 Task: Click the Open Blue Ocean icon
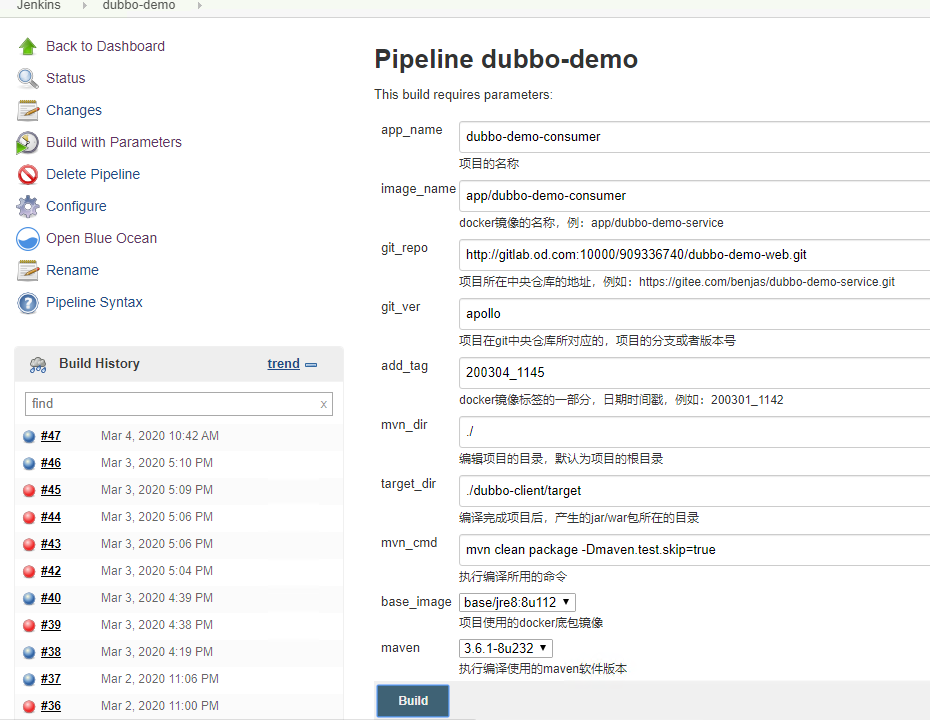(x=28, y=239)
